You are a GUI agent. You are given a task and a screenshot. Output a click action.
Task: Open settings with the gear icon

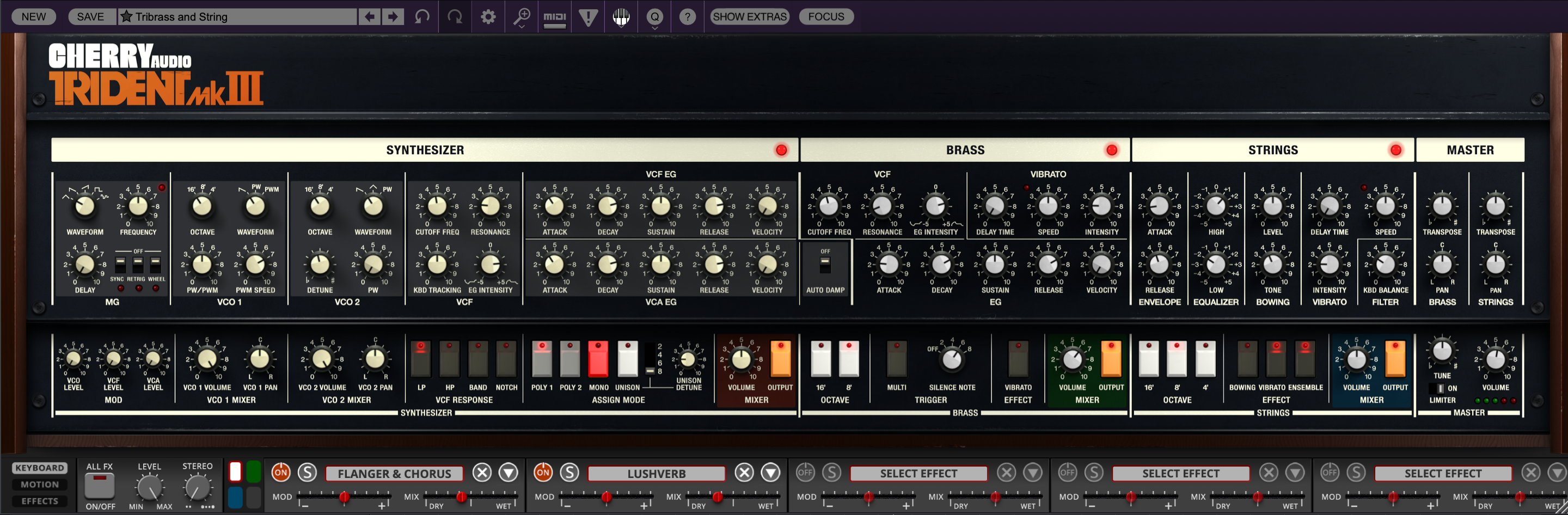[x=488, y=17]
